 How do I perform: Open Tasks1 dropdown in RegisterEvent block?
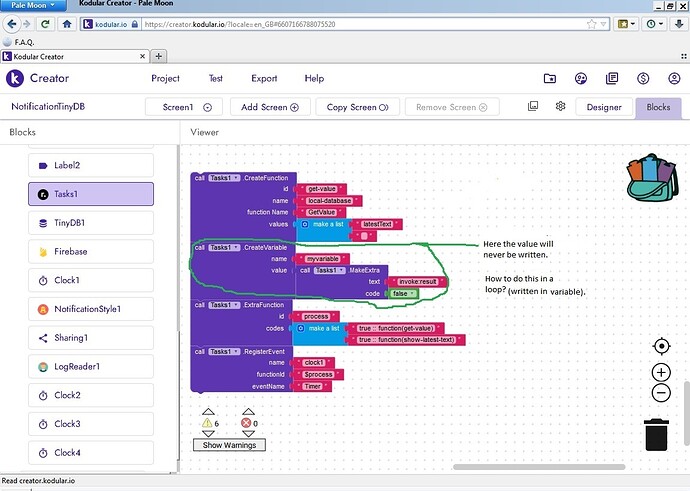point(224,352)
